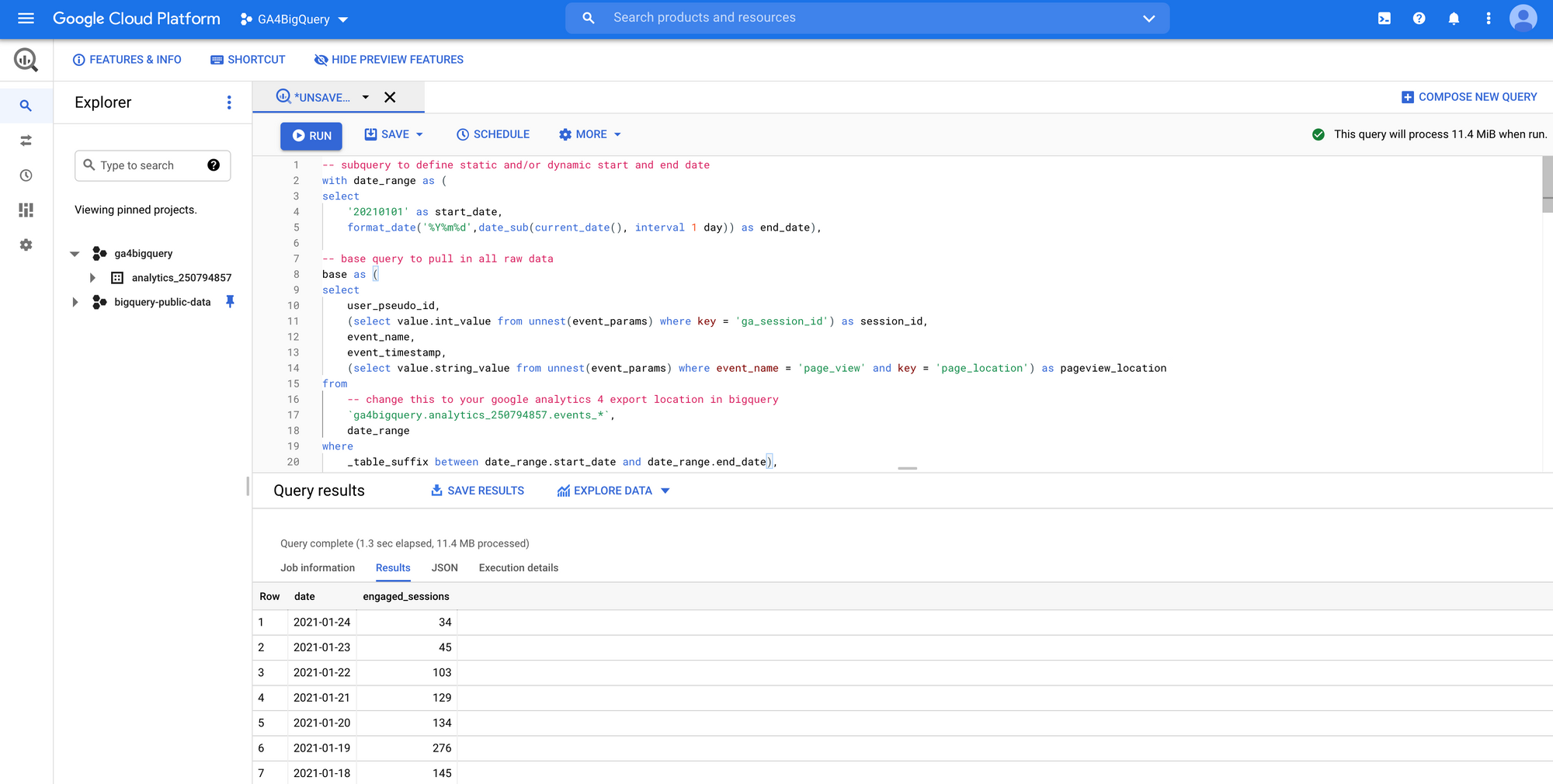1553x784 pixels.
Task: Click the SAVE button
Action: [387, 134]
